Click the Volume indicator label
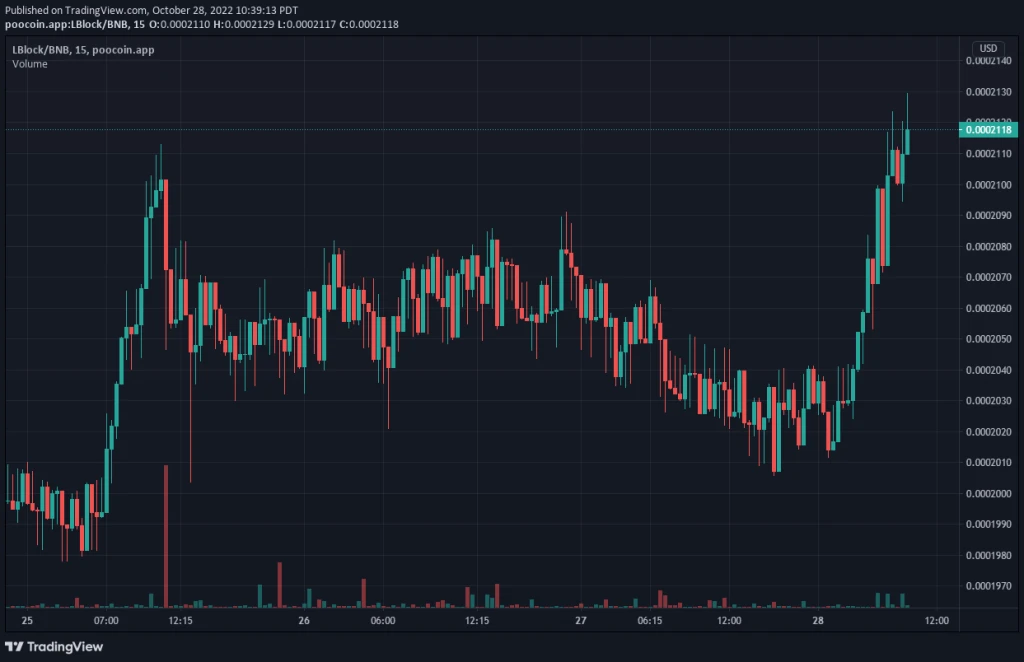The width and height of the screenshot is (1024, 662). (x=29, y=64)
